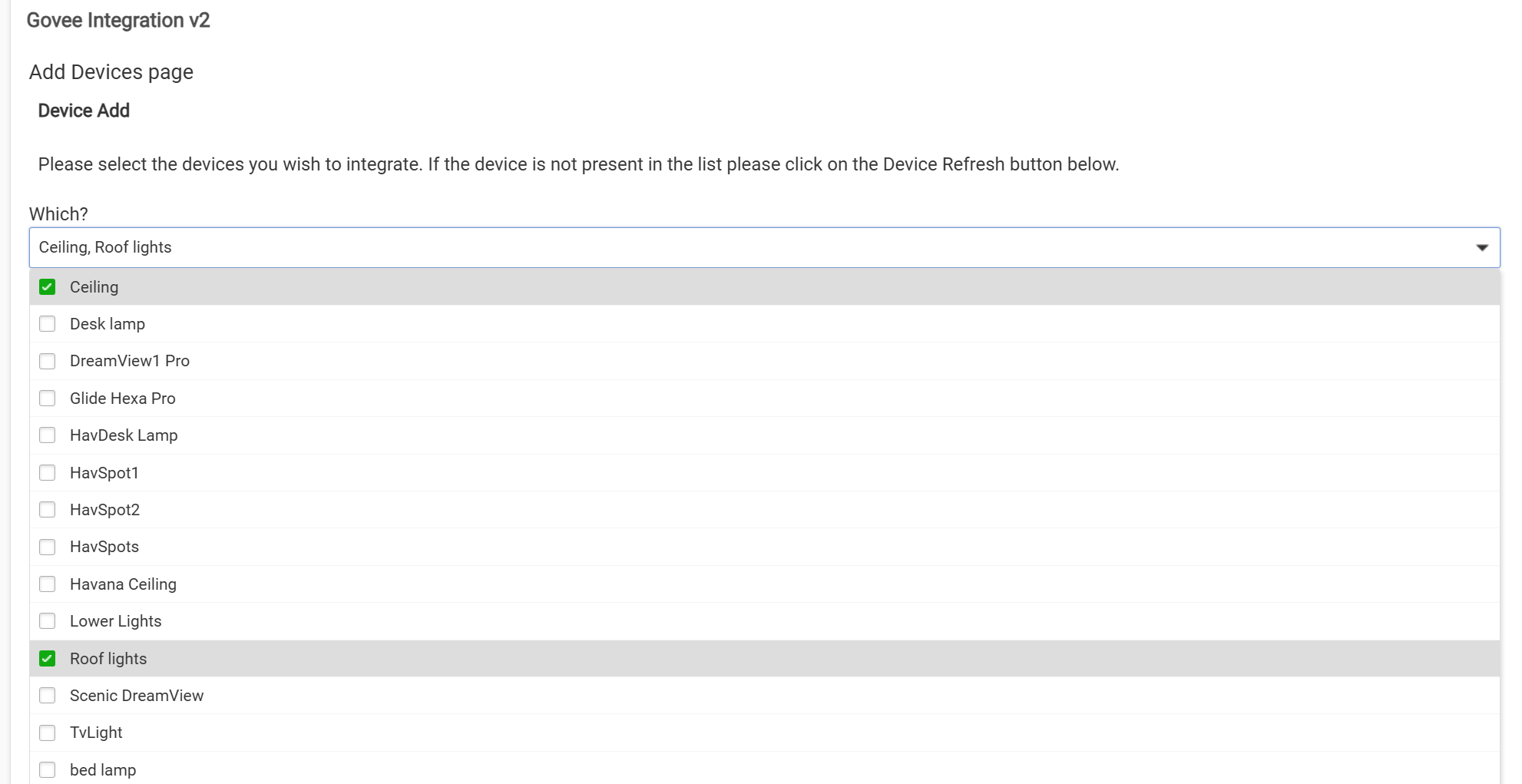Viewport: 1522px width, 784px height.
Task: Check the Lower Lights checkbox
Action: coord(48,621)
